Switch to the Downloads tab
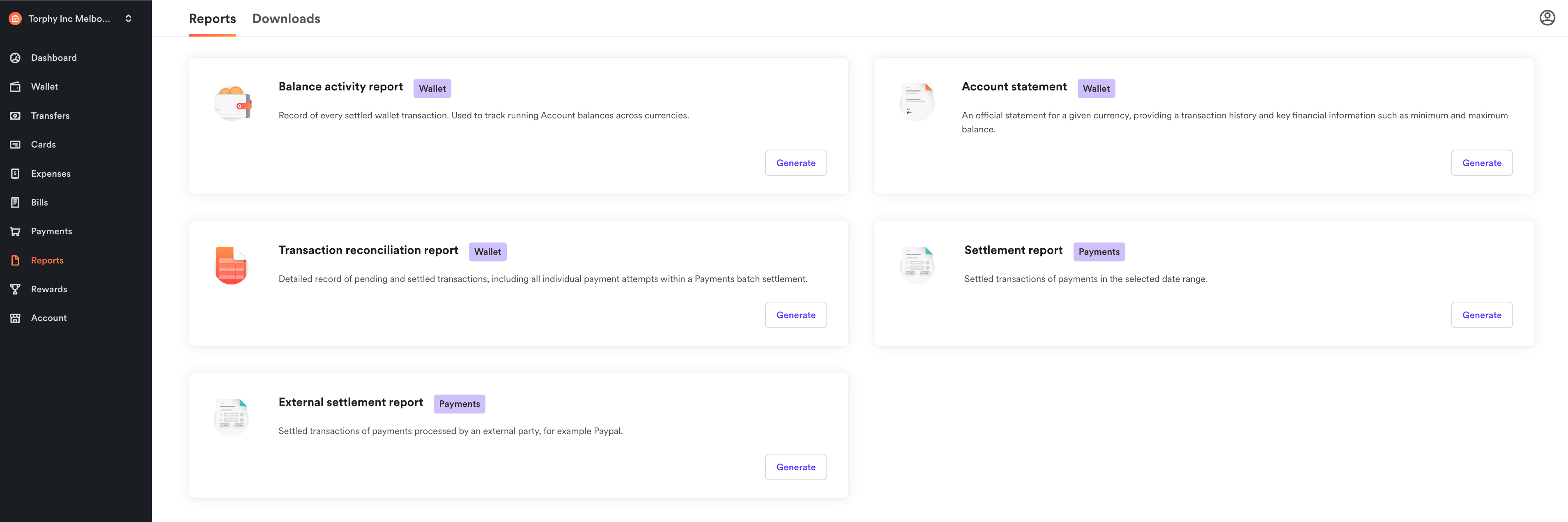1568x522 pixels. 286,19
